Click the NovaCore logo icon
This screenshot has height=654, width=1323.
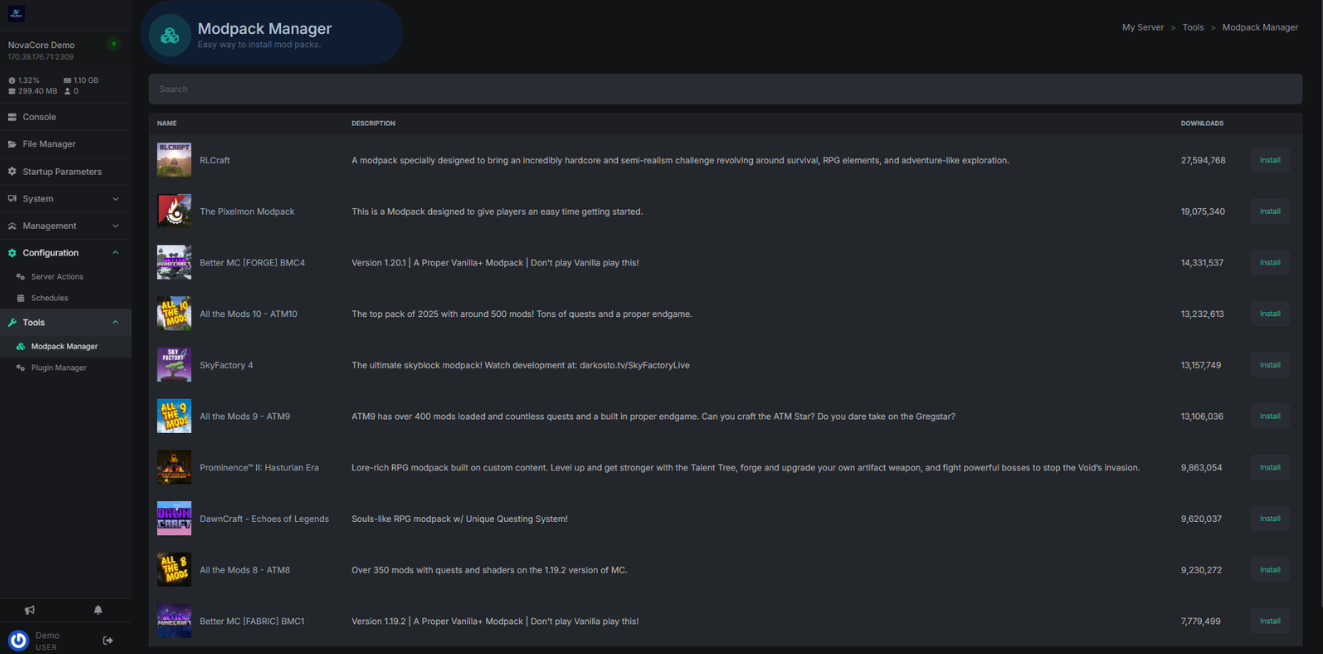[x=16, y=14]
